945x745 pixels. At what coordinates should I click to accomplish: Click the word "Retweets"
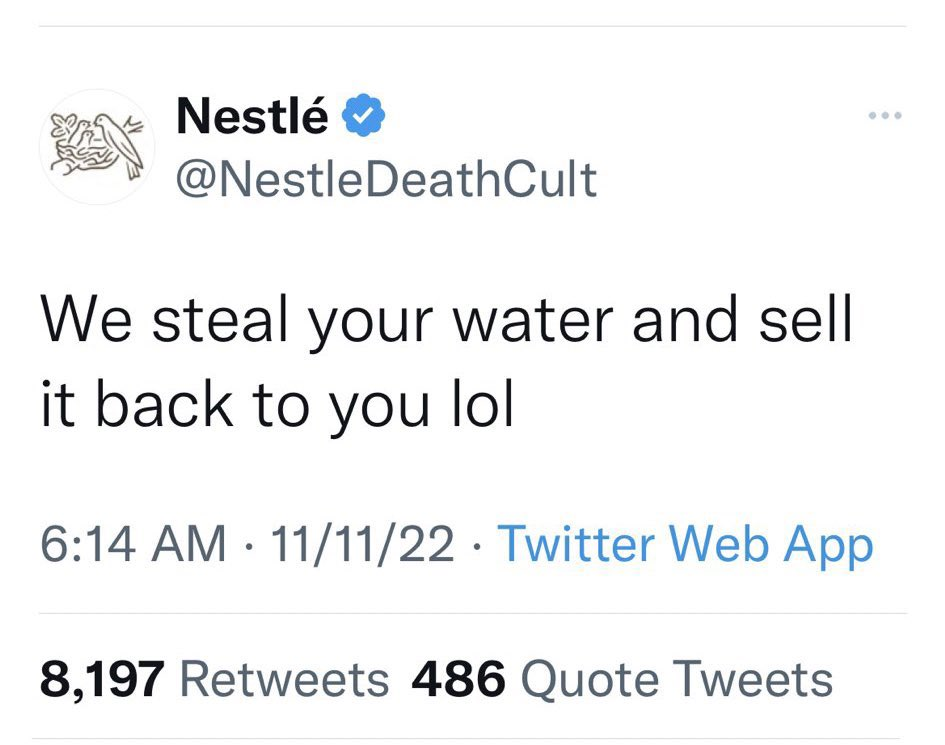tap(284, 680)
